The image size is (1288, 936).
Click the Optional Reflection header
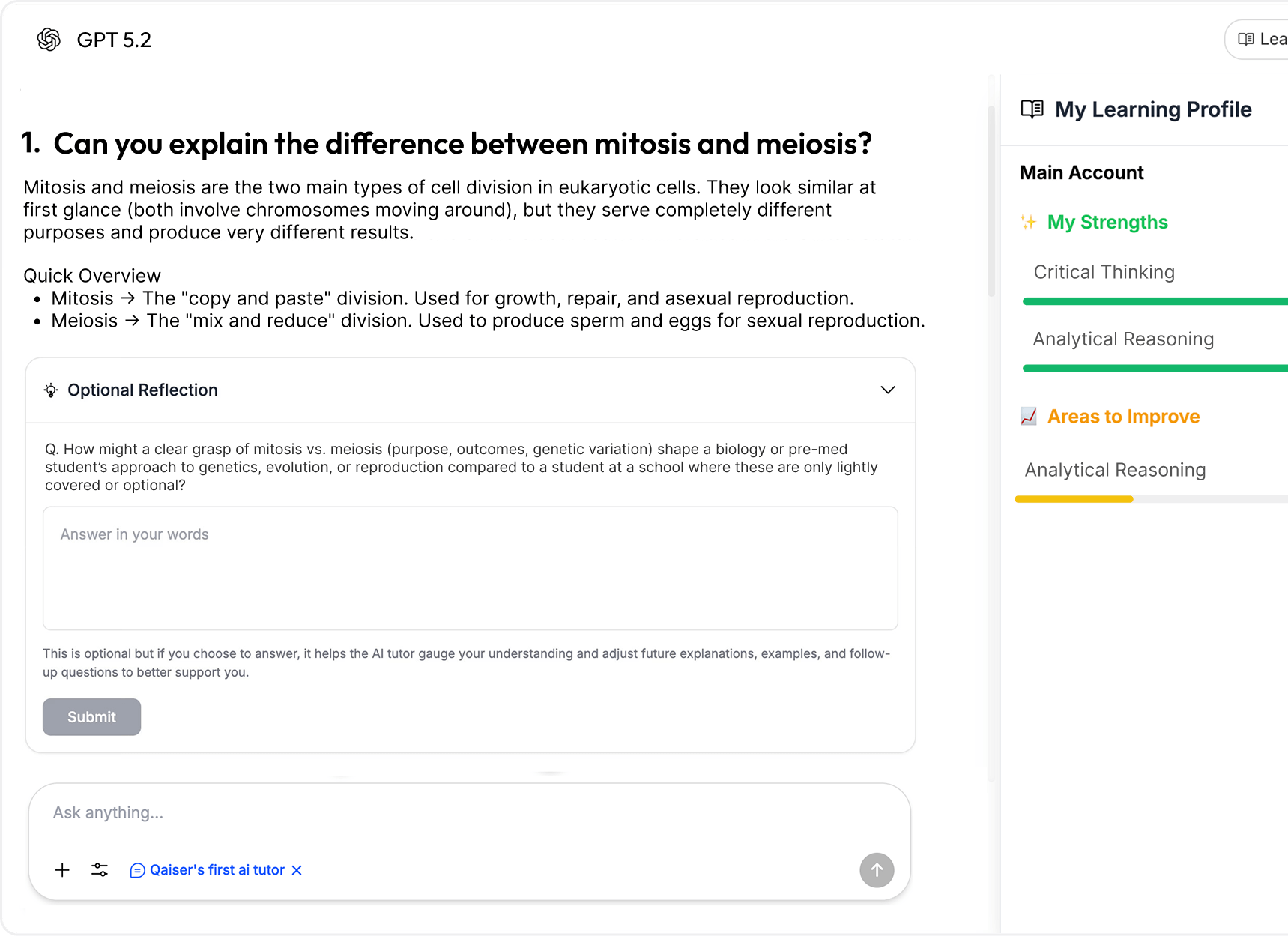[x=142, y=390]
